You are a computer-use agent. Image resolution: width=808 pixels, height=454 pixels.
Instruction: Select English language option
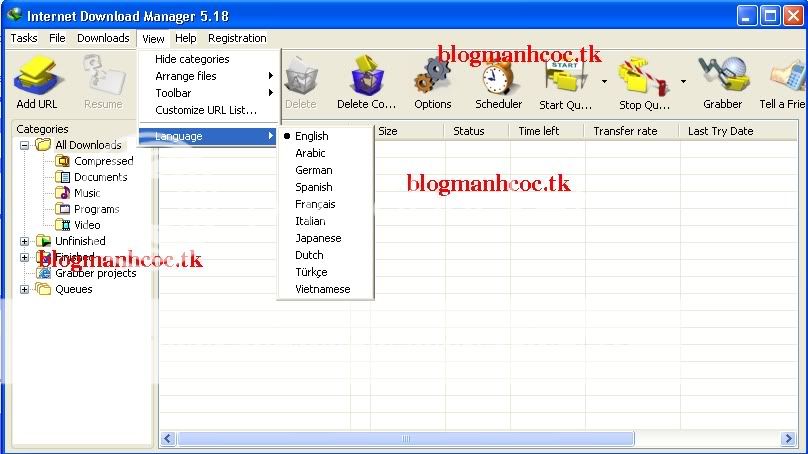click(325, 136)
